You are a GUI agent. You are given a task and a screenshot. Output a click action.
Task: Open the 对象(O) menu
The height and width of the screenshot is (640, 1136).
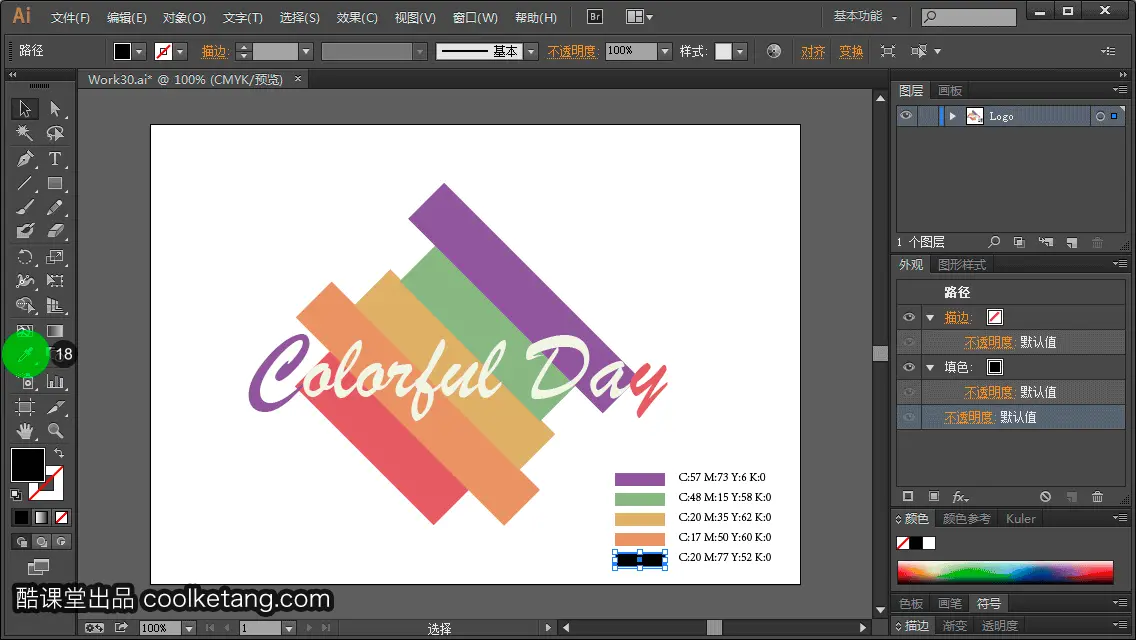pos(184,17)
